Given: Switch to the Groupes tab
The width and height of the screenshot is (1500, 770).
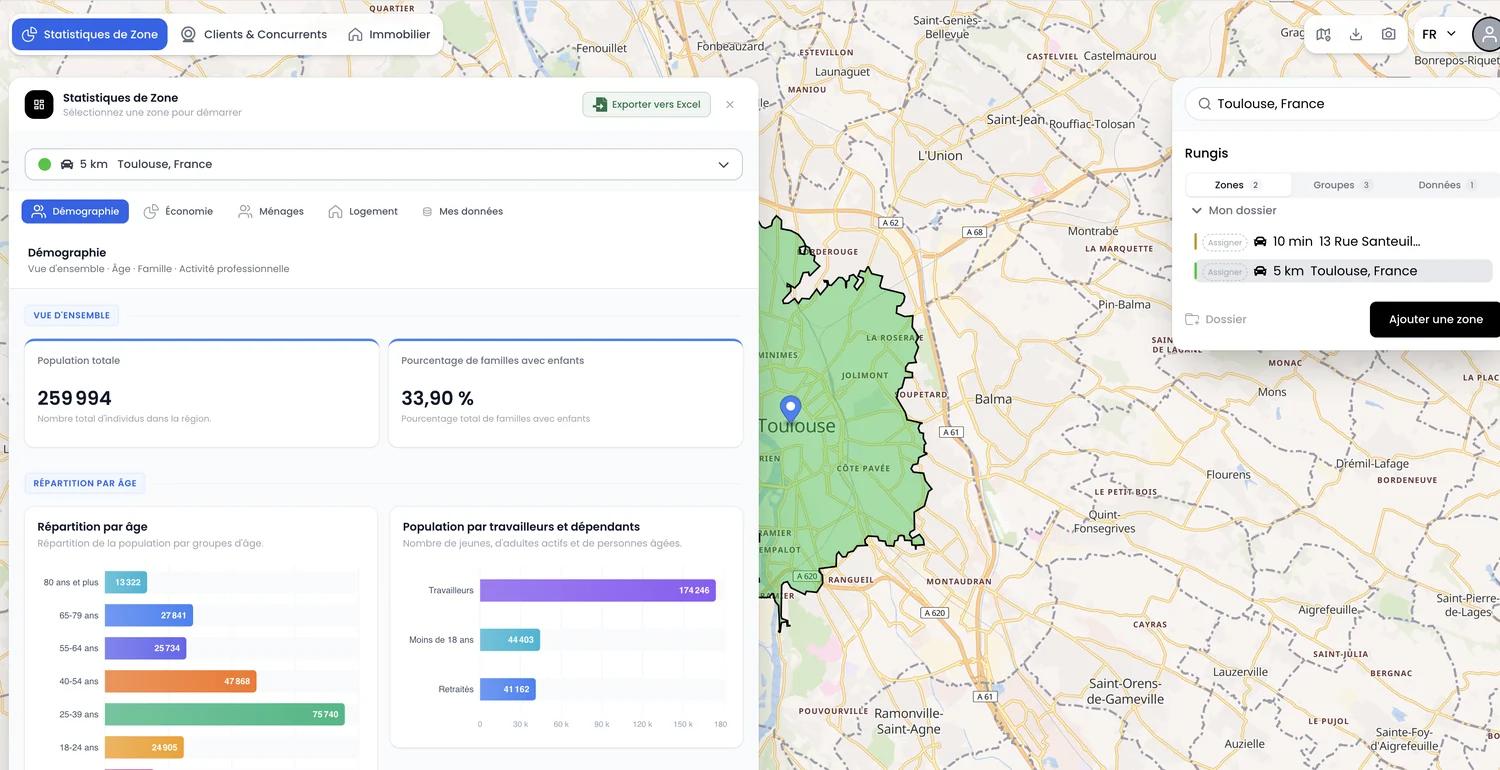Looking at the screenshot, I should coord(1342,185).
